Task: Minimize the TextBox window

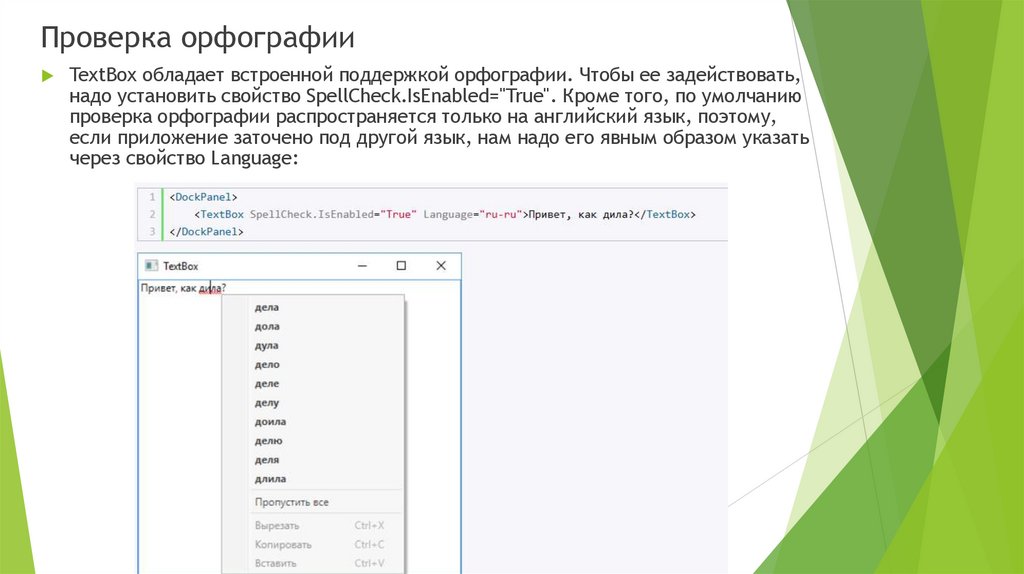Action: 362,266
